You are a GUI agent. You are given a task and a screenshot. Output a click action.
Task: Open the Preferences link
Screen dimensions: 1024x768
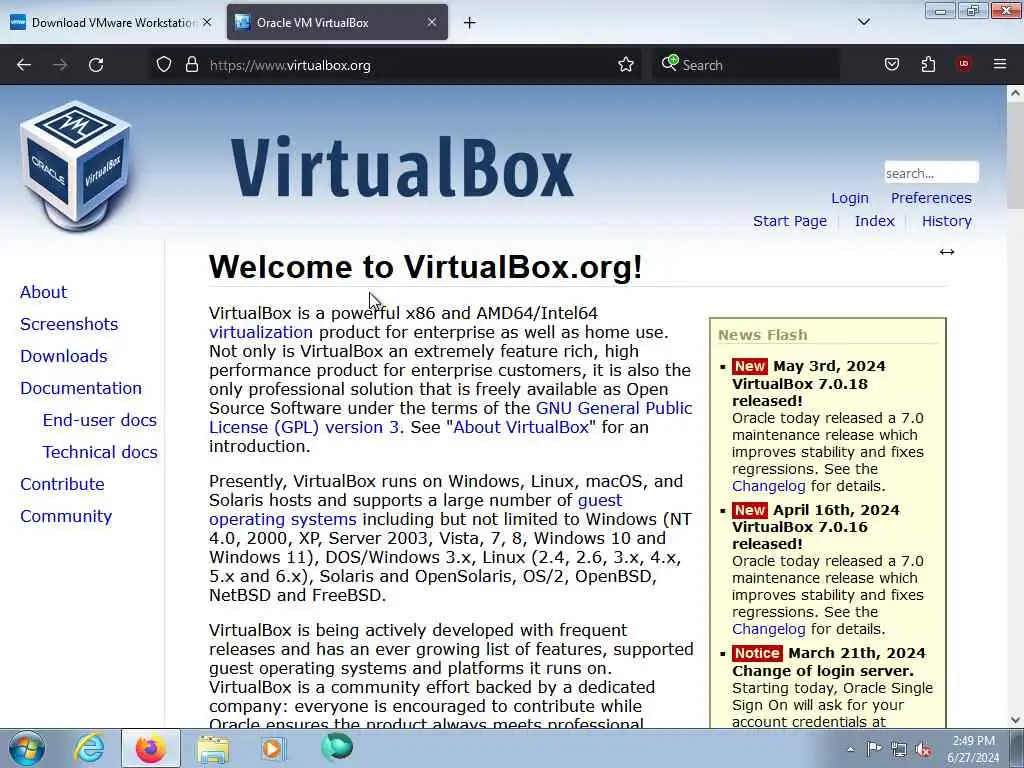tap(931, 198)
